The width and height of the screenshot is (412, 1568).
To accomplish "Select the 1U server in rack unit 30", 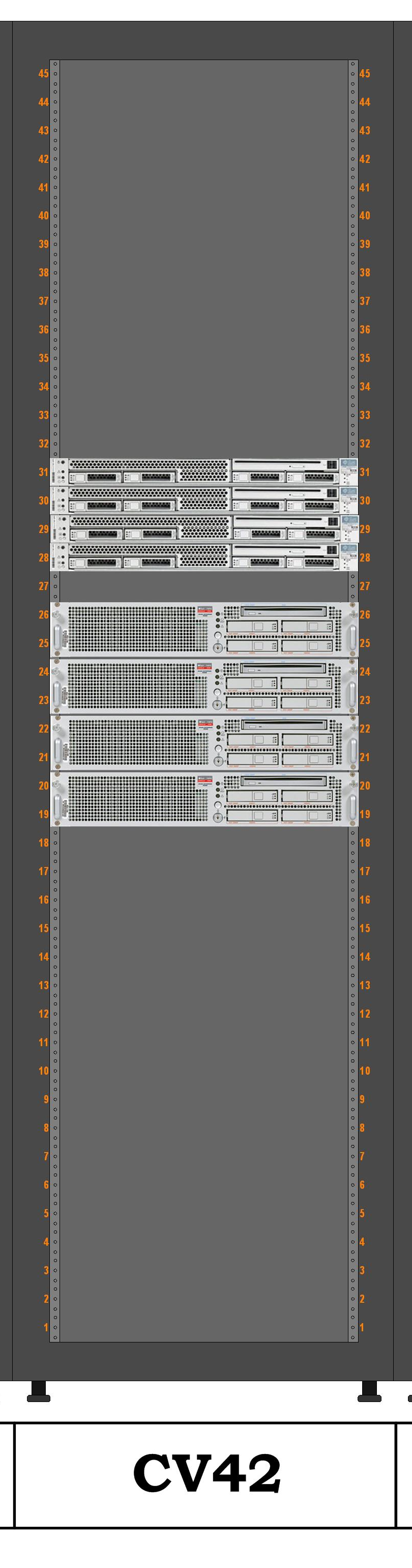I will [x=204, y=500].
